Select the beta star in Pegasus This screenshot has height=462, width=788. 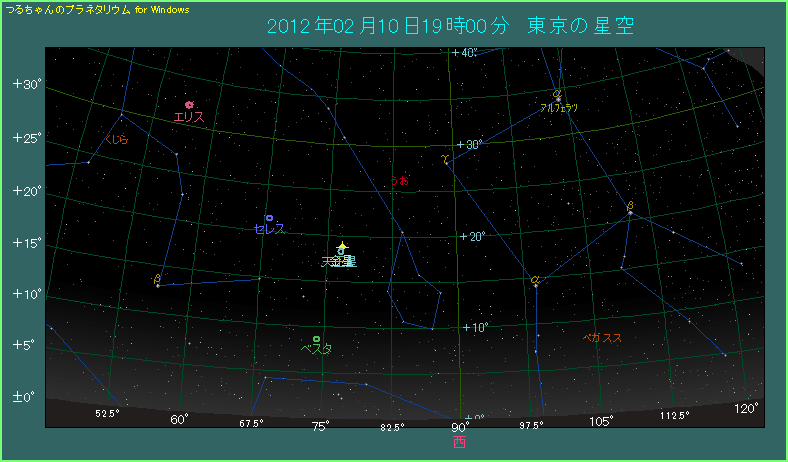[631, 211]
